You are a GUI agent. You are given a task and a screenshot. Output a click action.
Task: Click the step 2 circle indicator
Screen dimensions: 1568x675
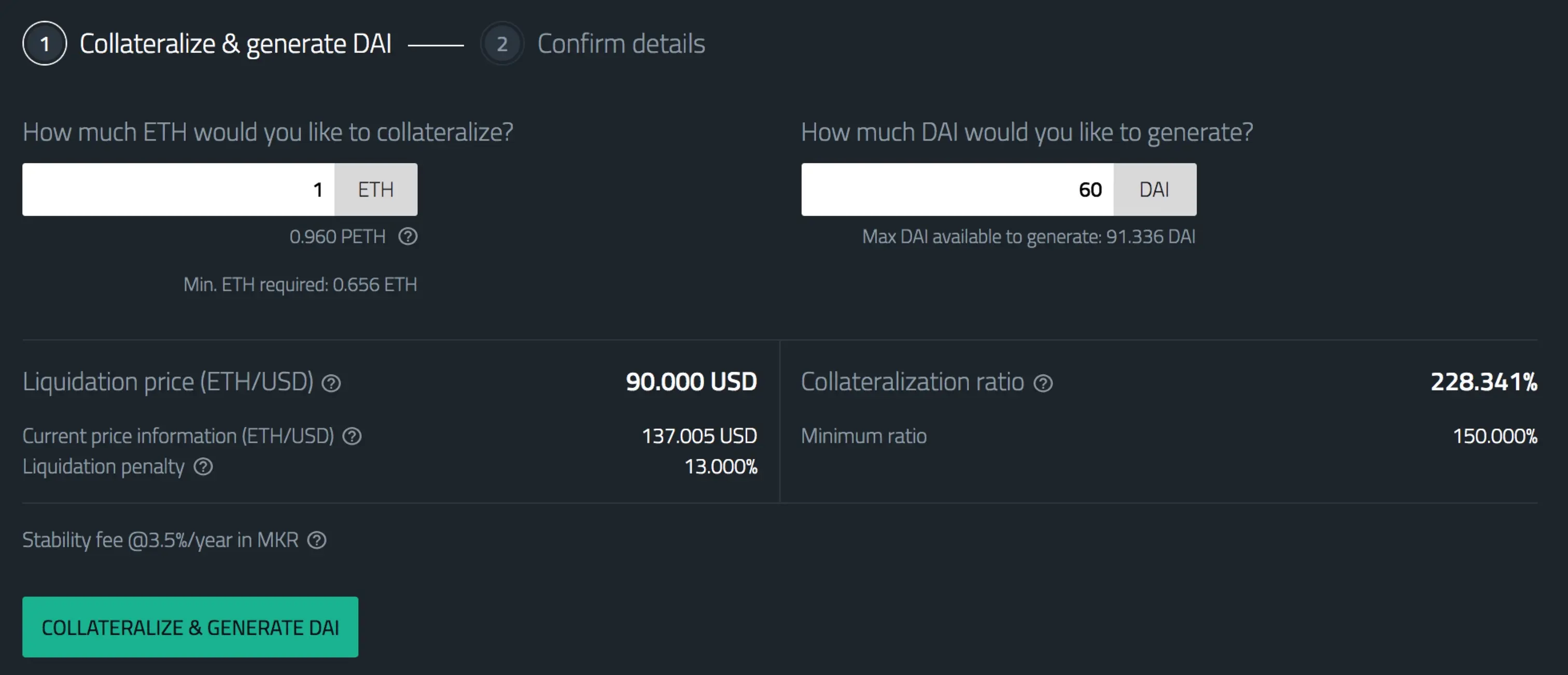coord(501,44)
